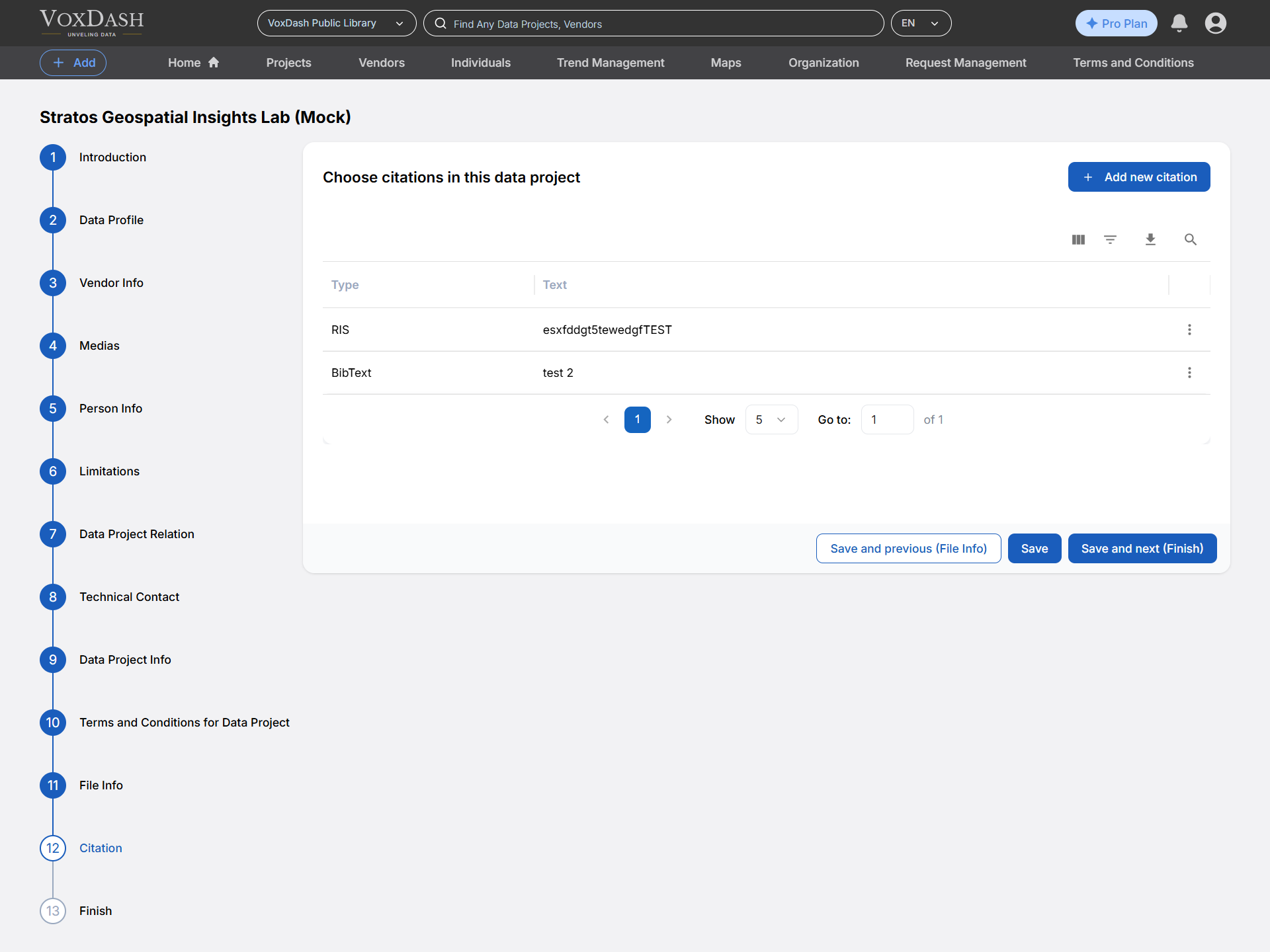The height and width of the screenshot is (952, 1270).
Task: Open the Trend Management menu item
Action: point(610,63)
